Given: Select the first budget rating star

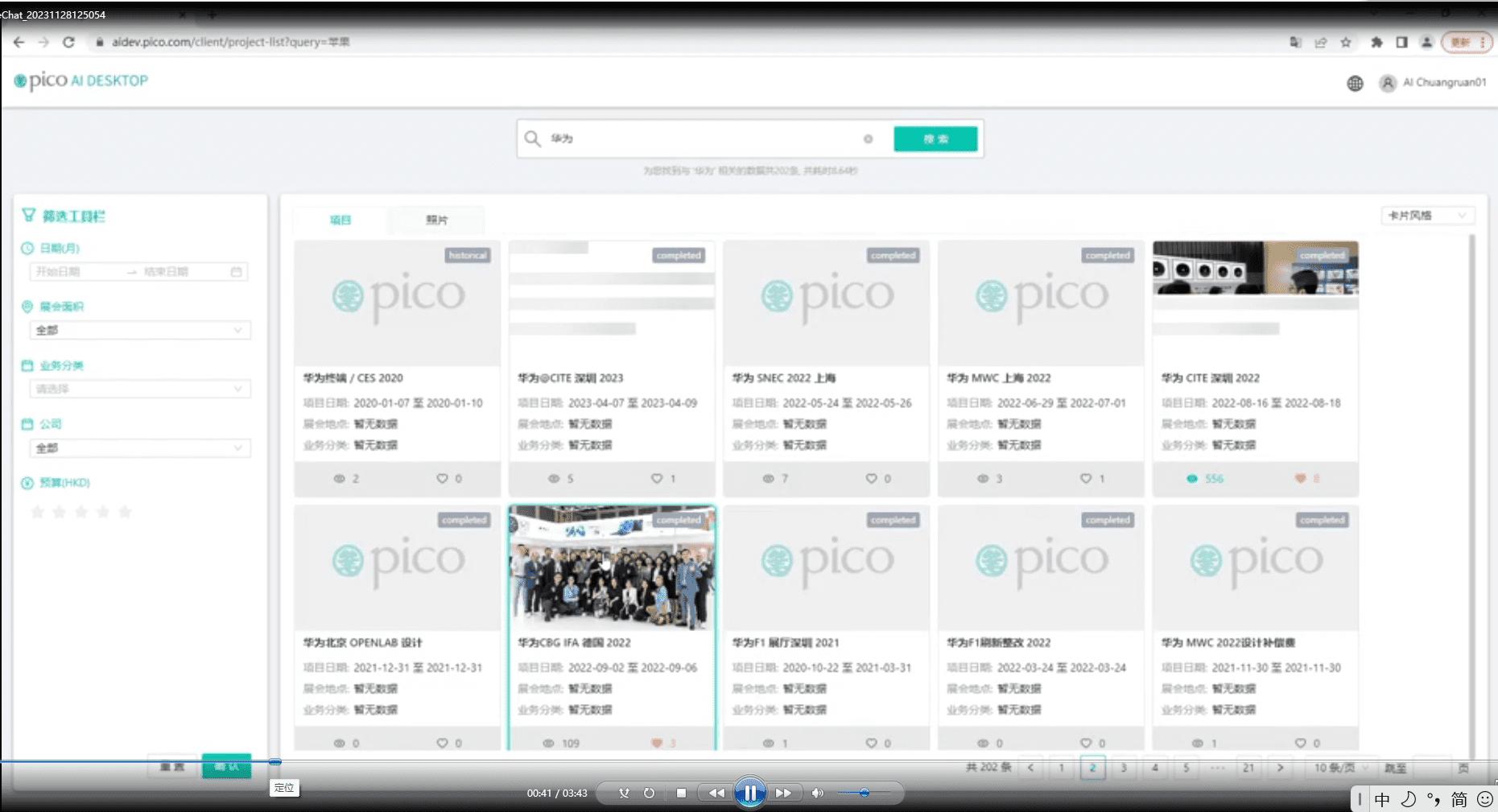Looking at the screenshot, I should (37, 512).
